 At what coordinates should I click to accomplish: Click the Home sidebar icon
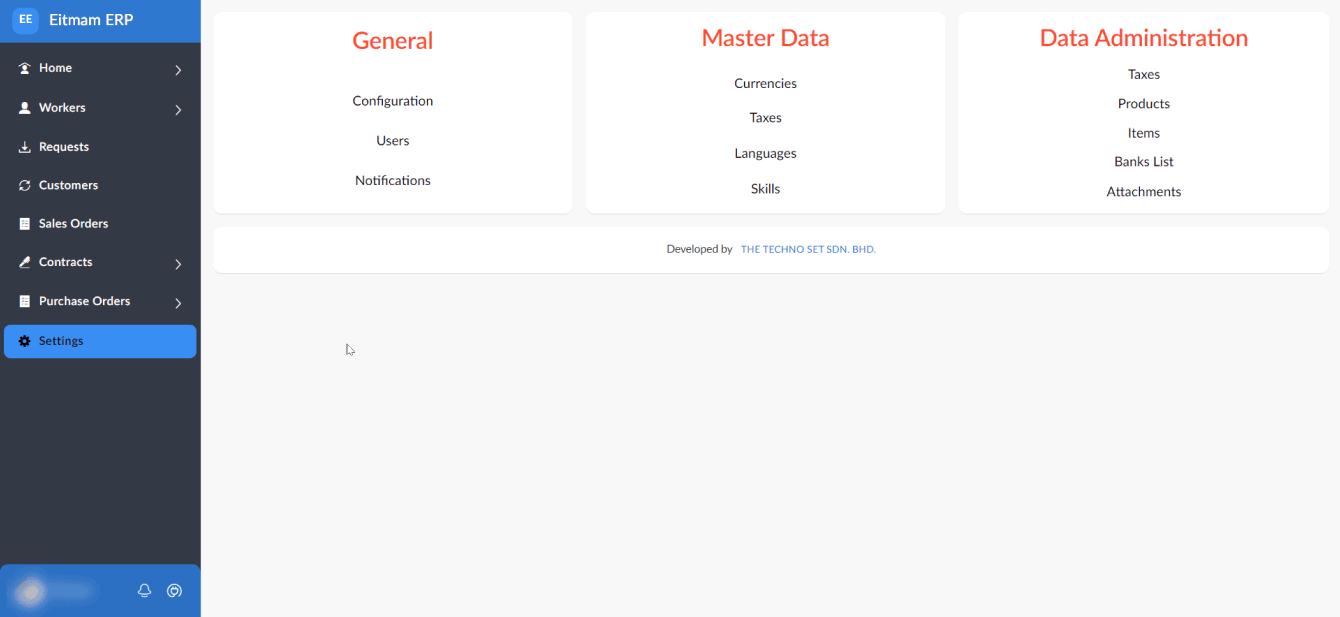[x=25, y=68]
